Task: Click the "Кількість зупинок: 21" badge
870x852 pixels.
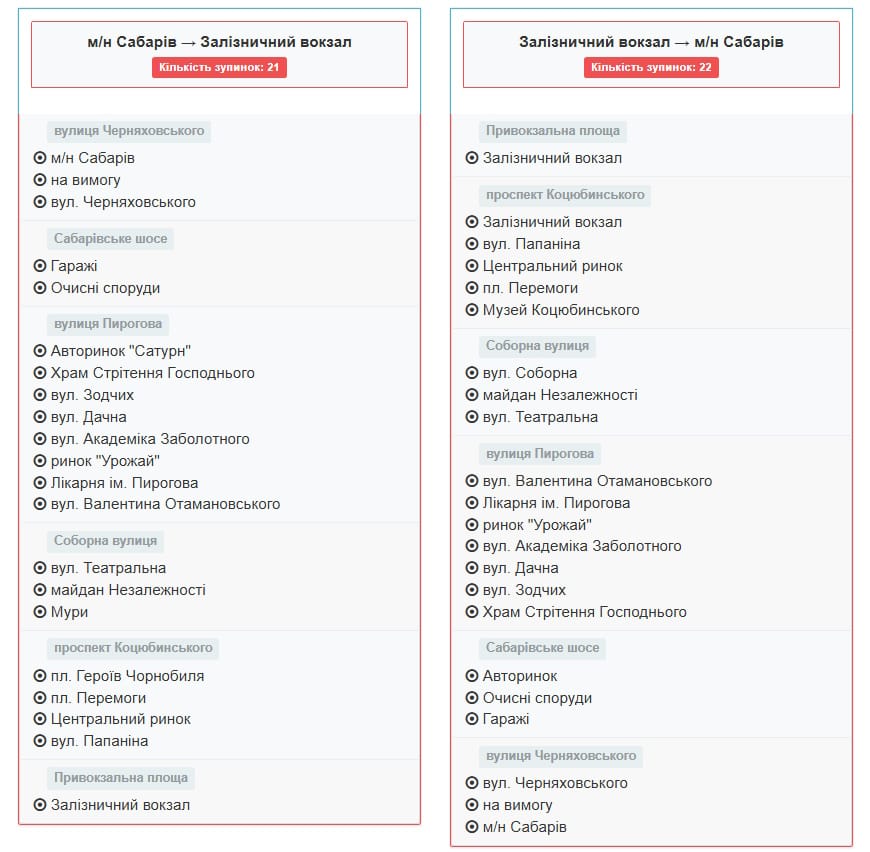Action: point(219,67)
